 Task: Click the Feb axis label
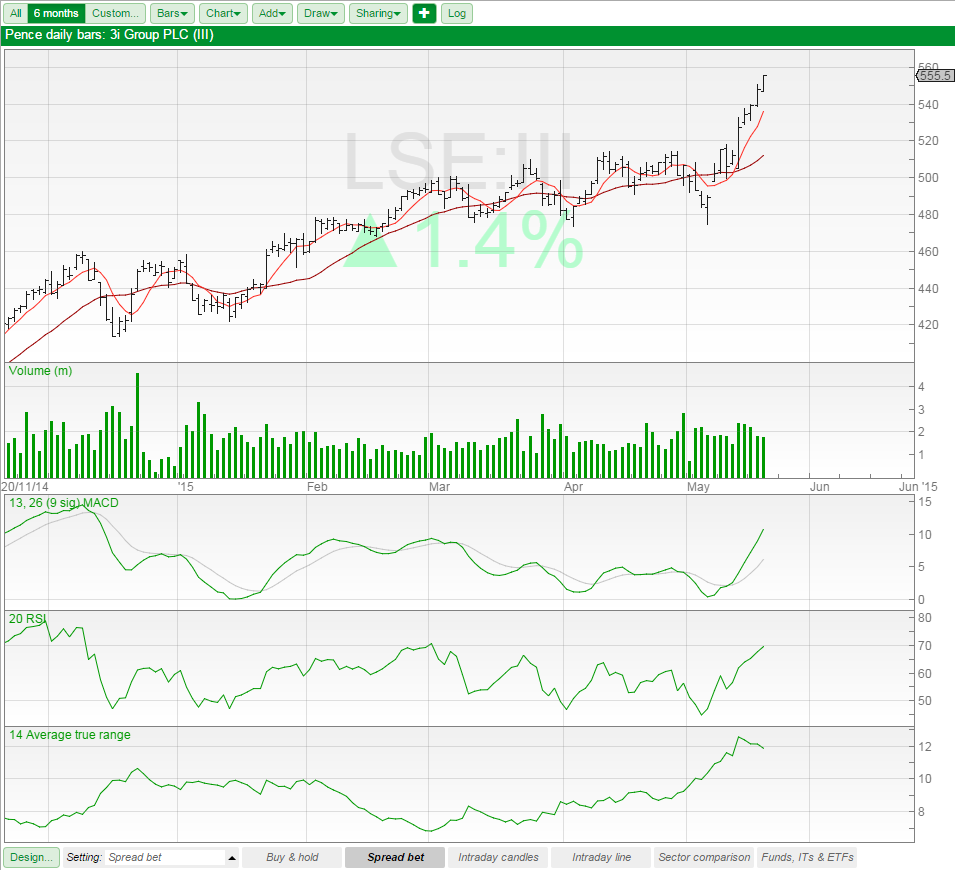317,487
